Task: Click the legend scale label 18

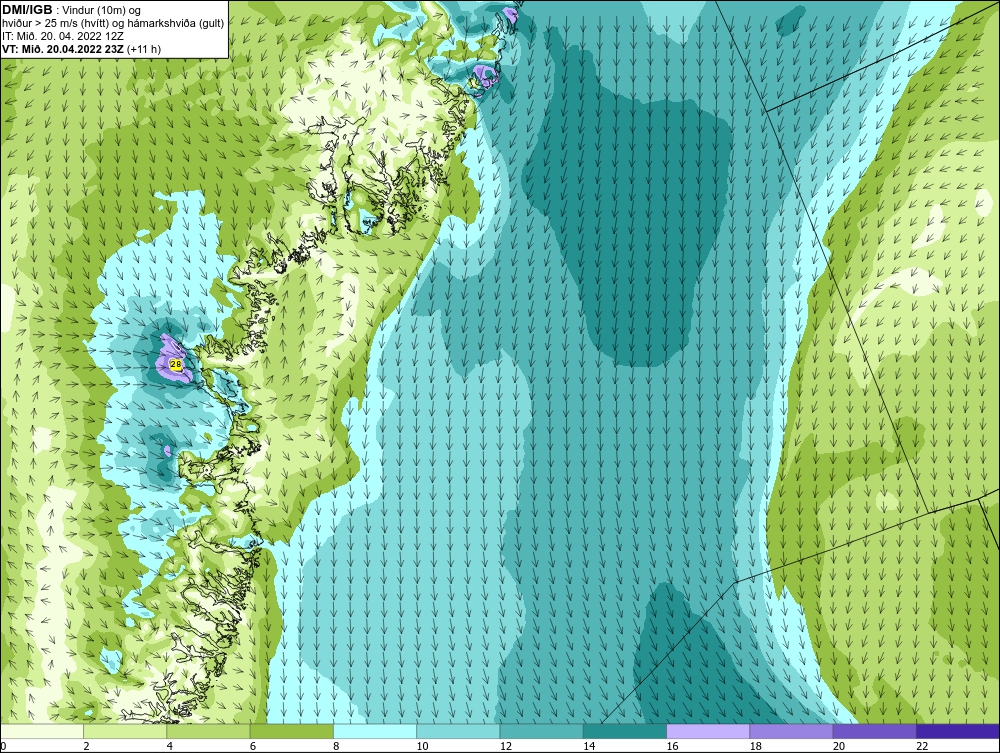Action: [755, 747]
